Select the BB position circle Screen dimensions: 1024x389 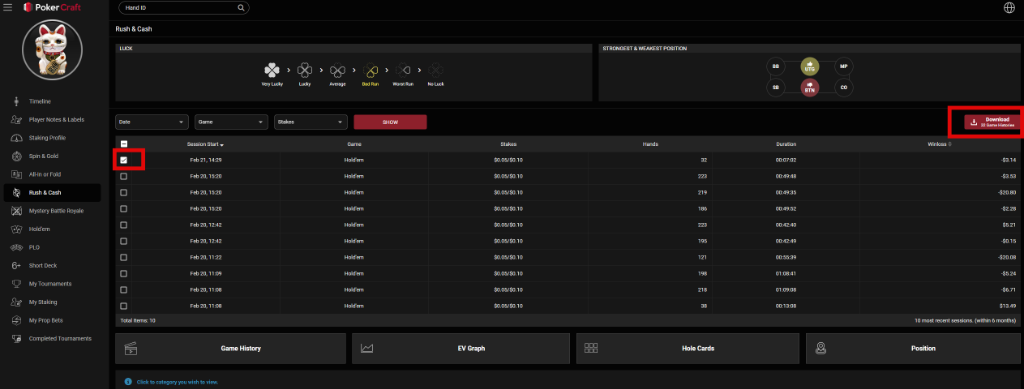(775, 67)
